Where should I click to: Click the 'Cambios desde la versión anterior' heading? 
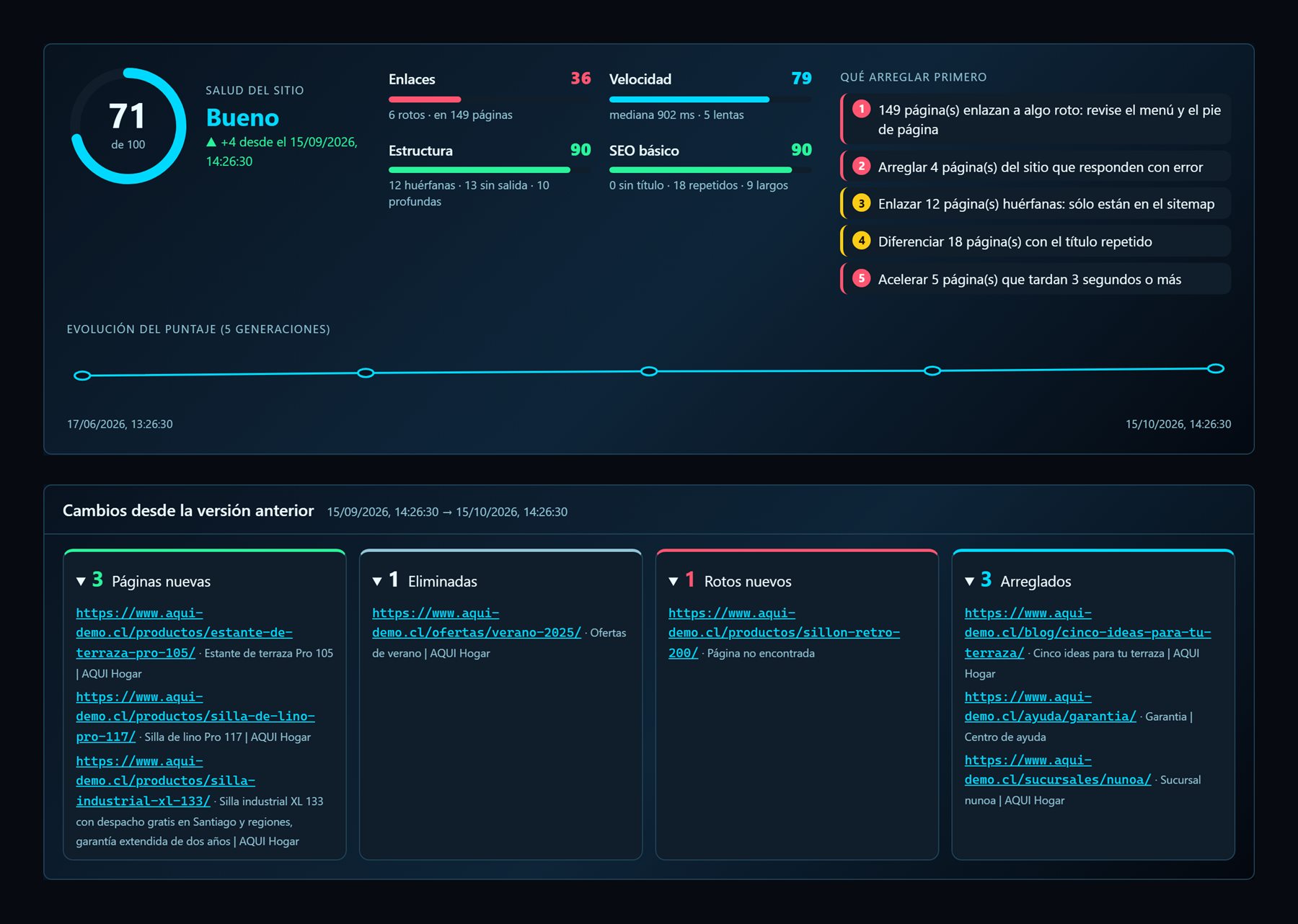pos(188,511)
